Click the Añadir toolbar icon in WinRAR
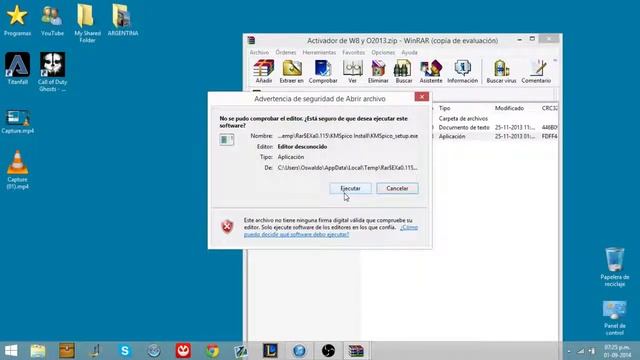The width and height of the screenshot is (640, 360). (264, 71)
